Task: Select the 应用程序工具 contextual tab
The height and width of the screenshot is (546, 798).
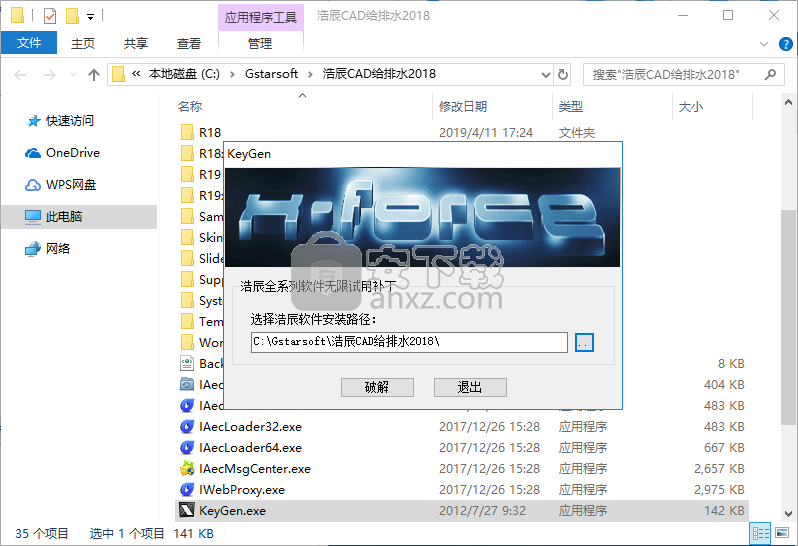Action: [261, 17]
